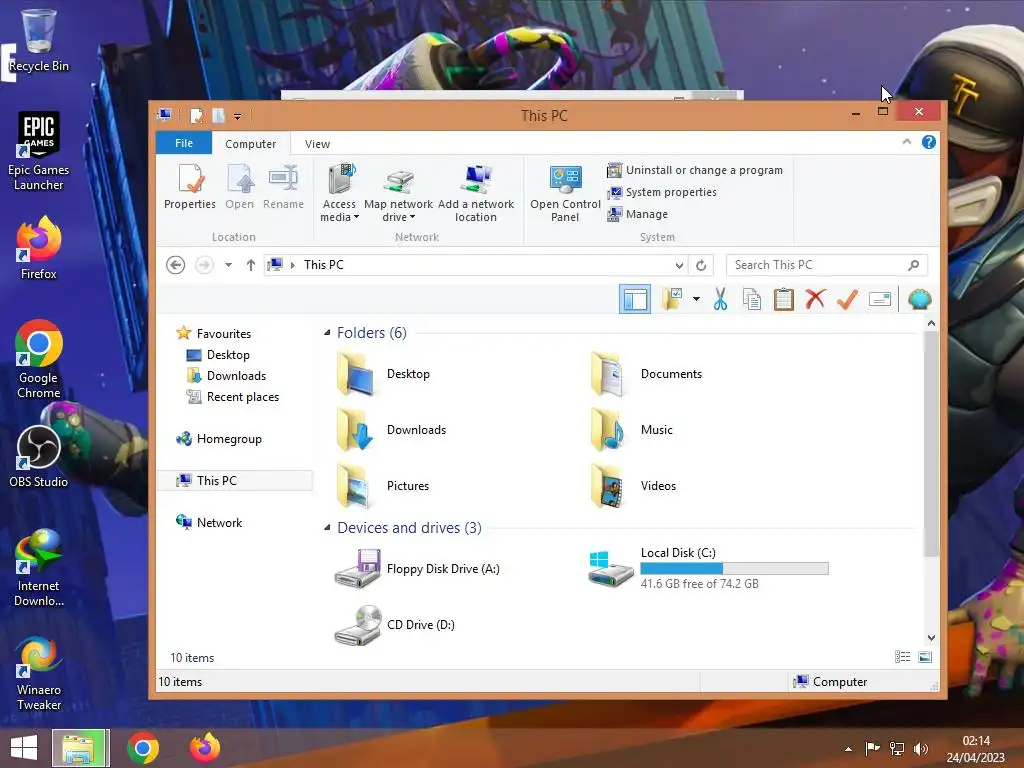The width and height of the screenshot is (1024, 768).
Task: Click the Search This PC field
Action: [x=826, y=264]
